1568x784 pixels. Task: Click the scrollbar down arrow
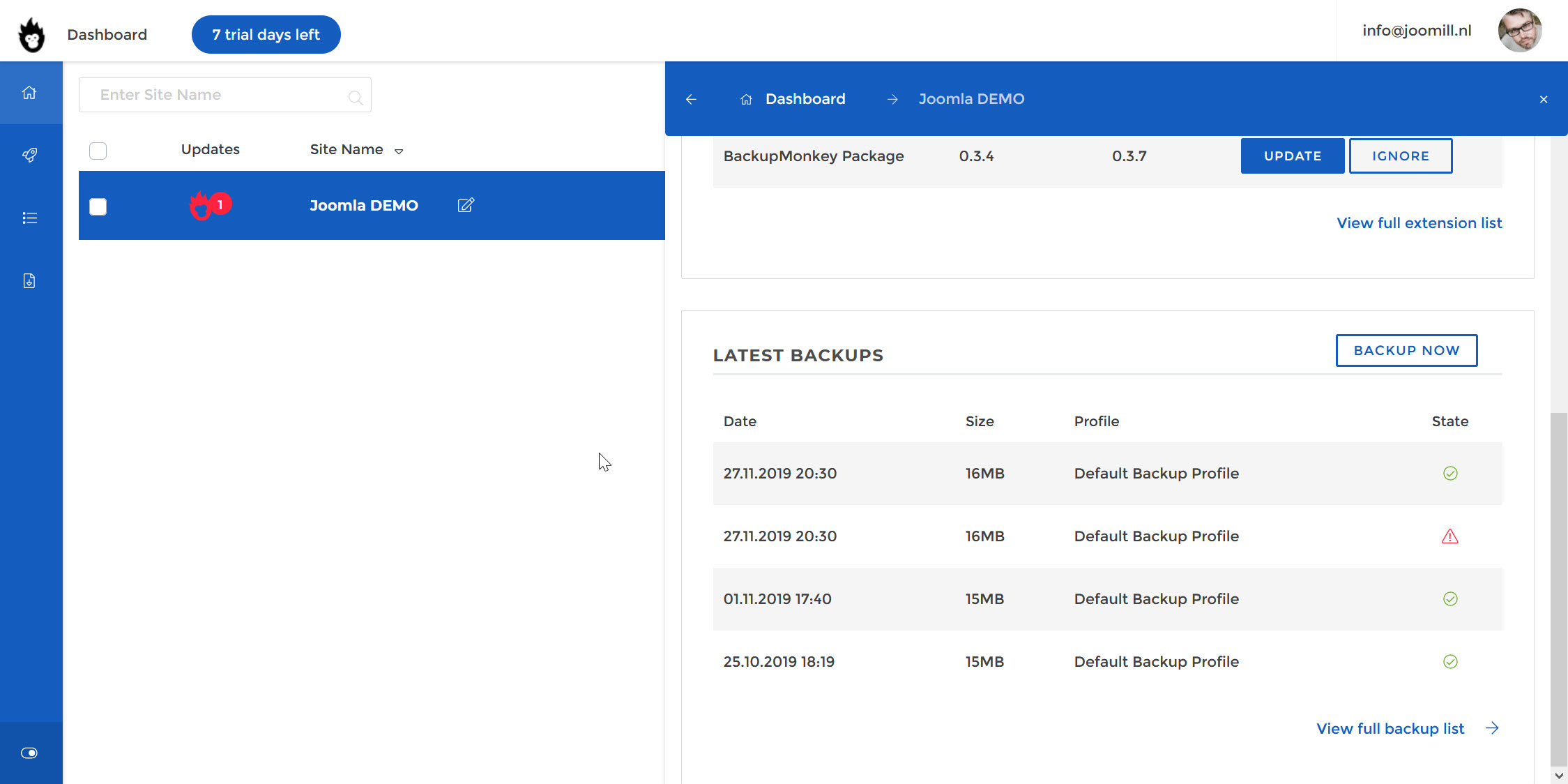tap(1559, 776)
